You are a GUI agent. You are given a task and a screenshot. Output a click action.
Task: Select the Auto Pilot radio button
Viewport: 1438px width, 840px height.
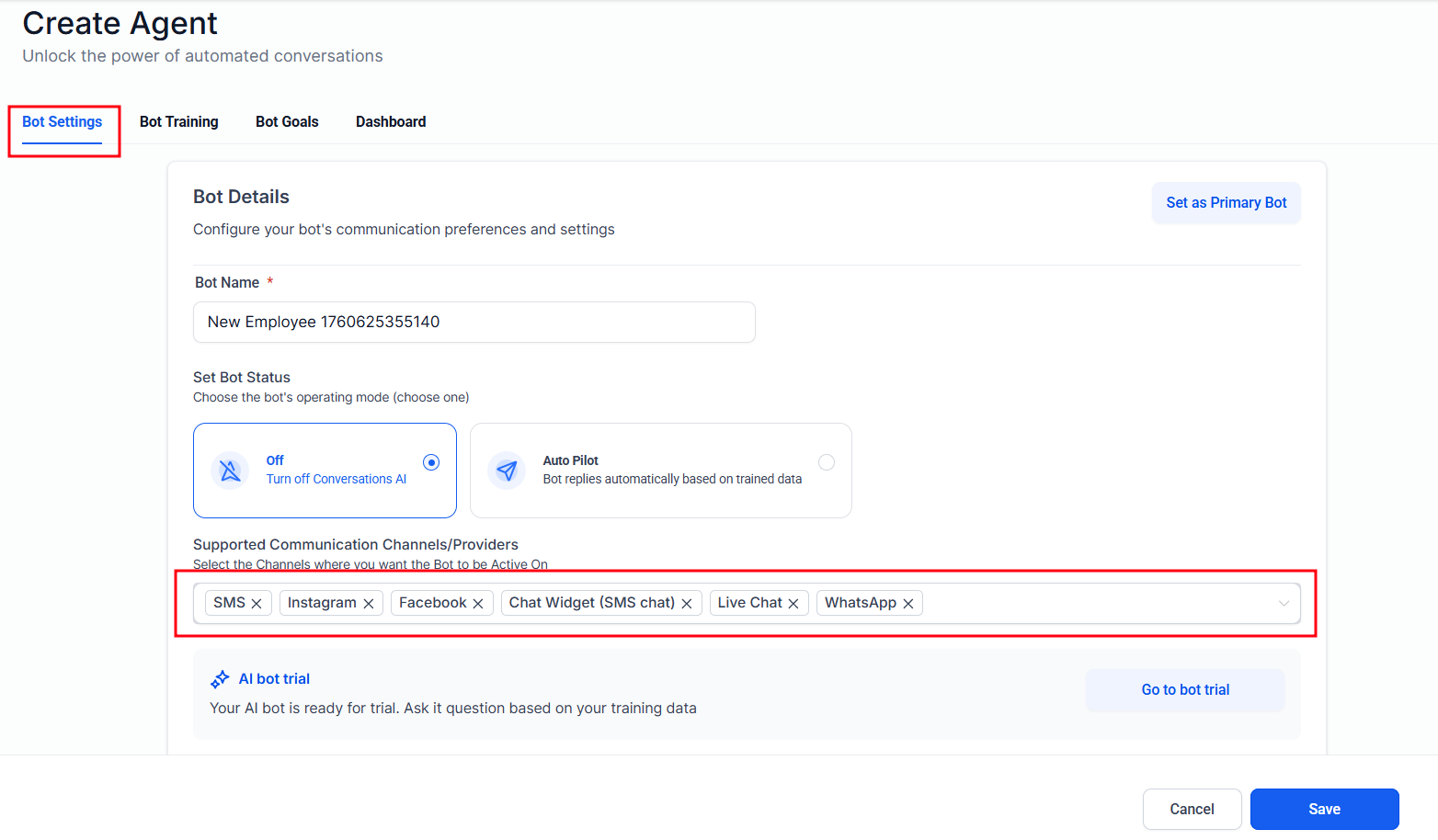click(x=827, y=462)
